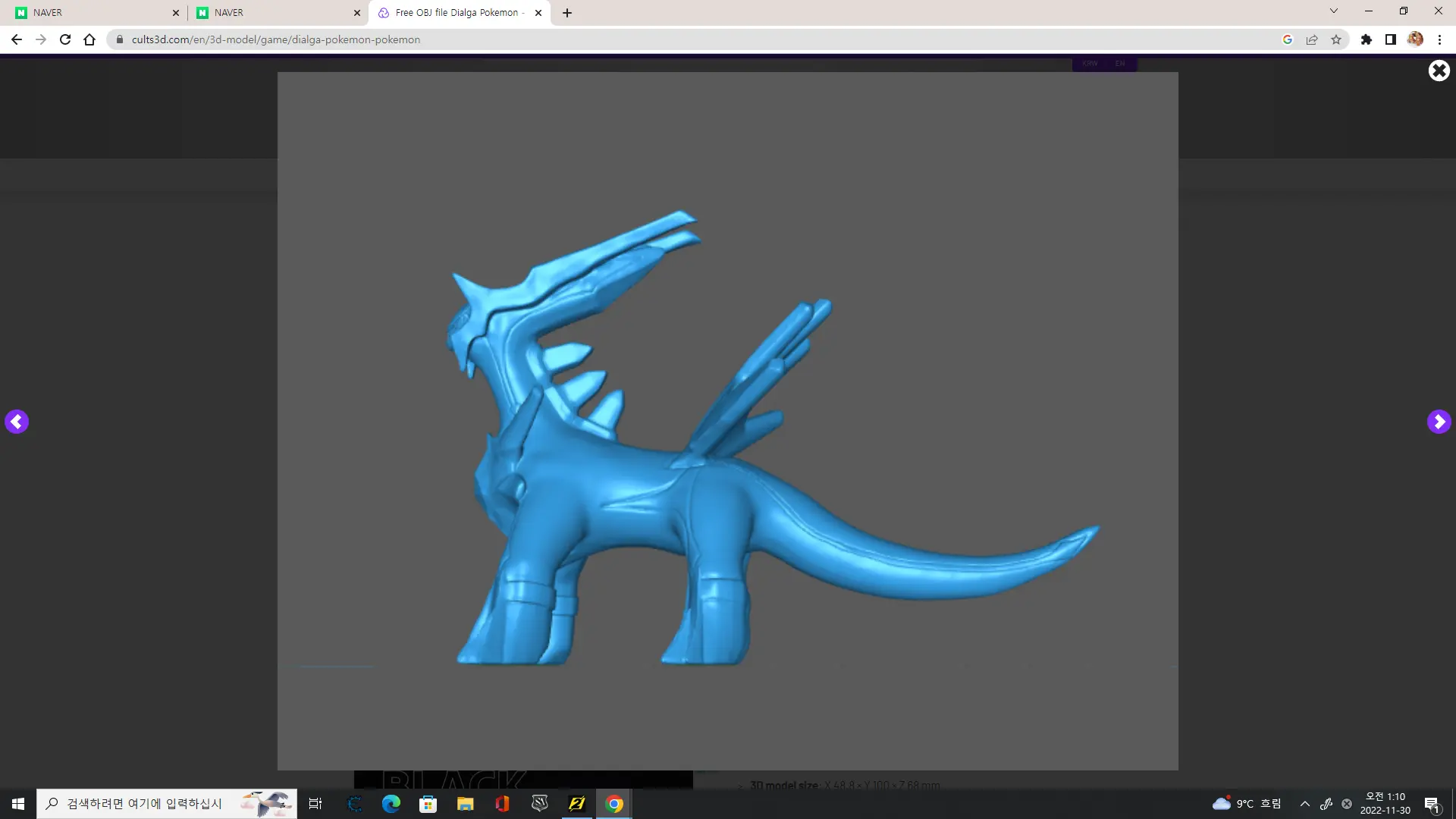Select the Free OBJ file Dialga tab

459,13
